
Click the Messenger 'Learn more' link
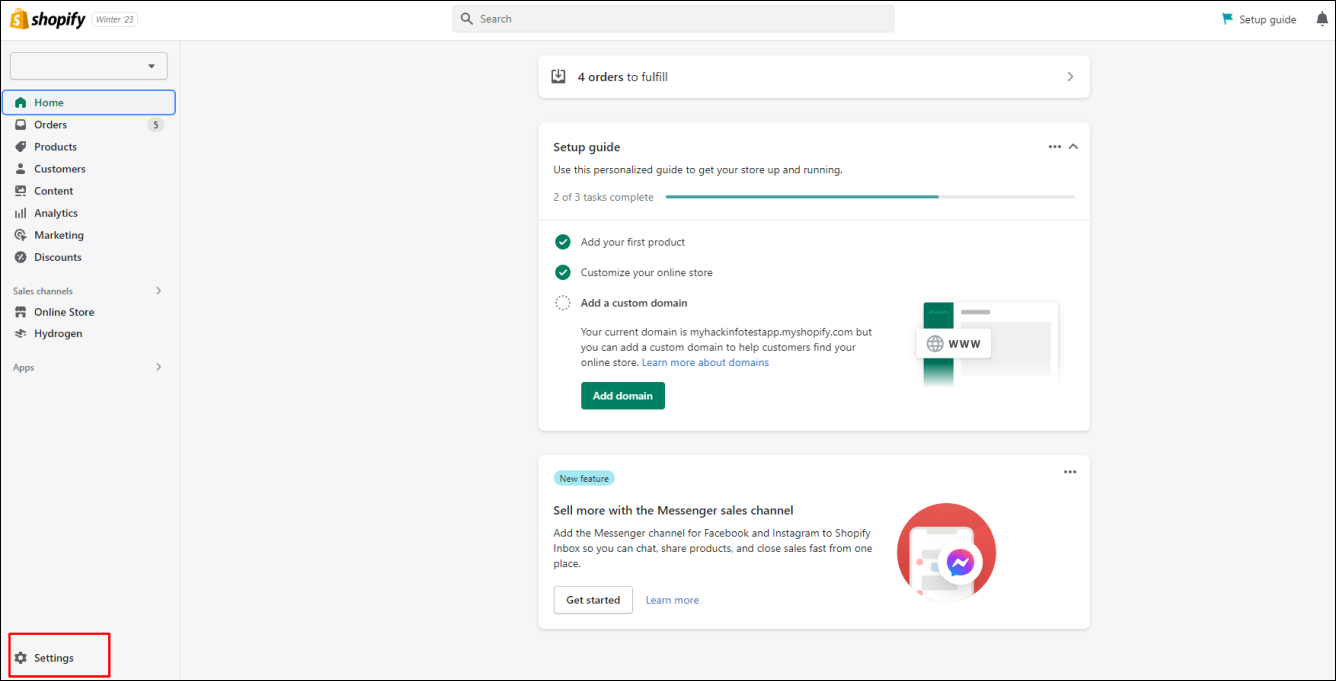[672, 600]
